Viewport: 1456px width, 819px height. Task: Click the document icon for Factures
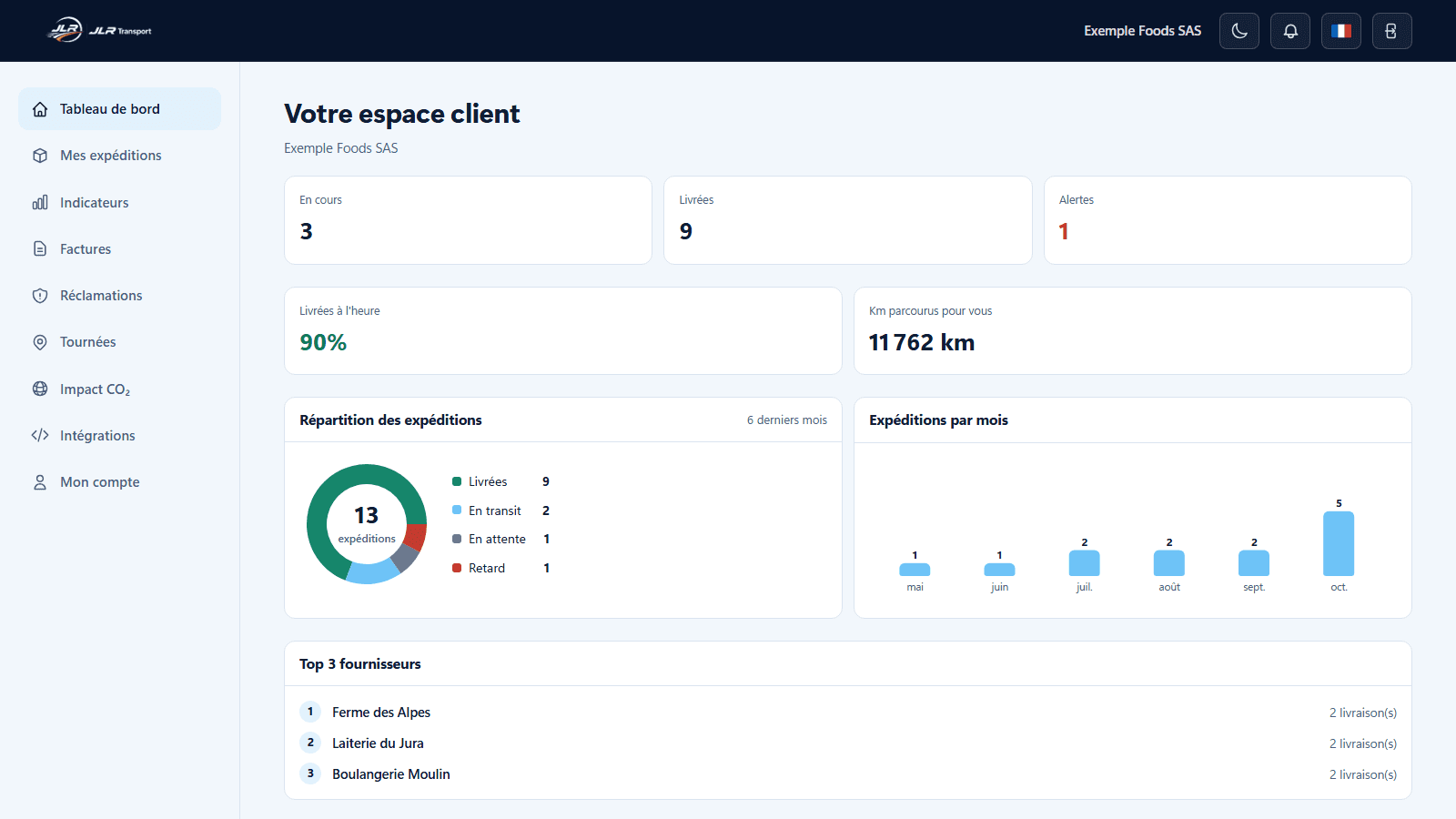coord(40,248)
